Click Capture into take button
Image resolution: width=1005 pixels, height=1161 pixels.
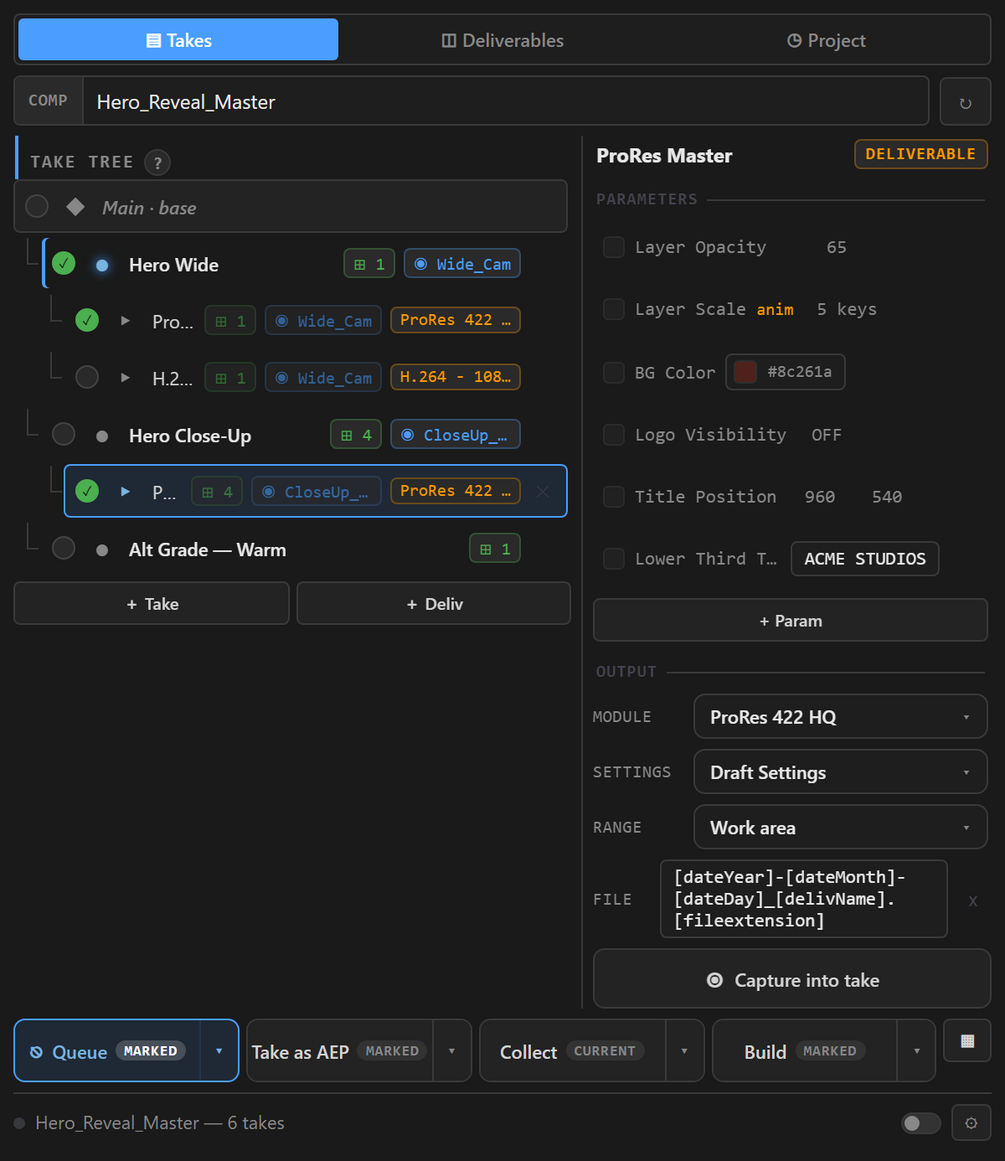[x=792, y=980]
